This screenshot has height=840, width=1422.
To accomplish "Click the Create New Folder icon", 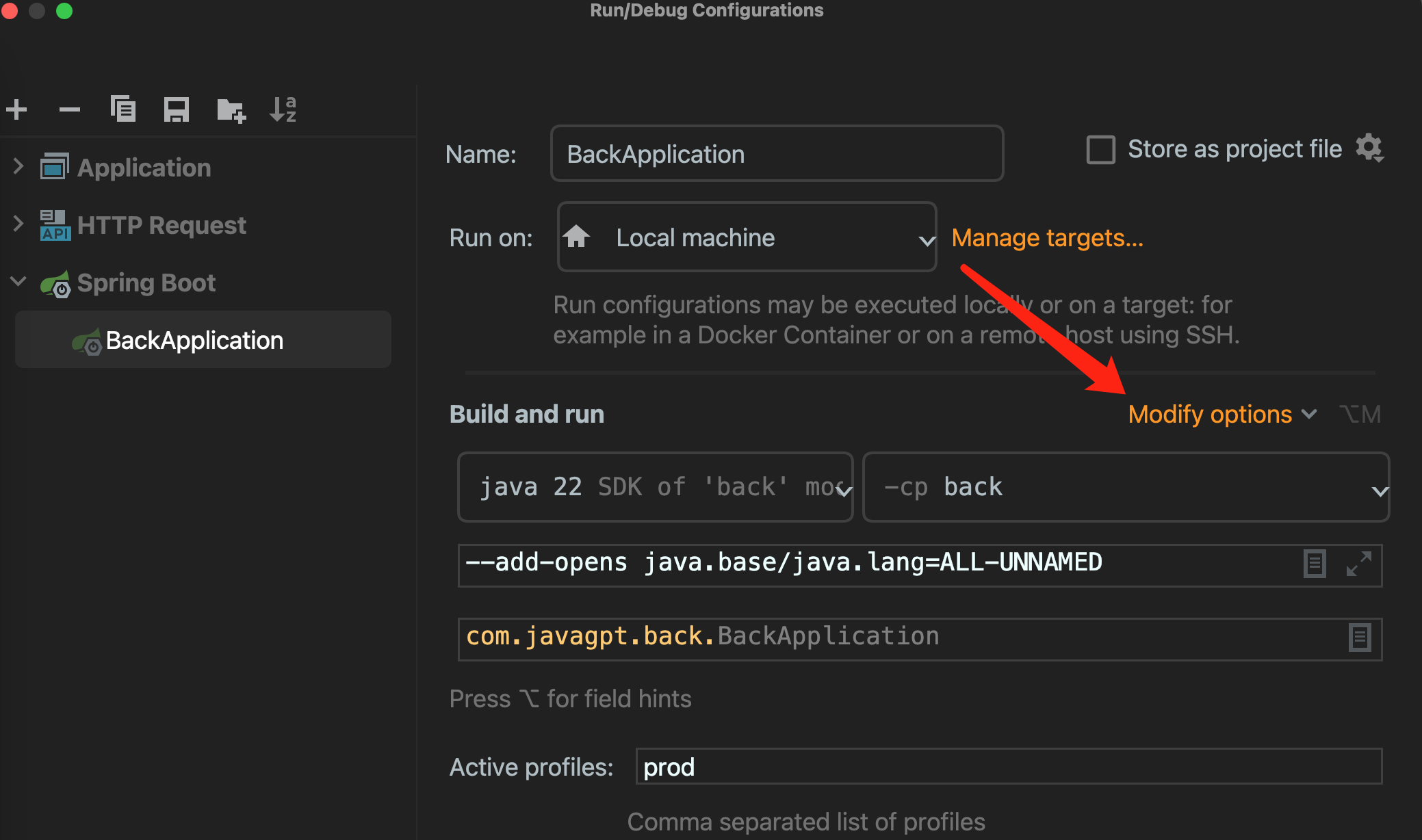I will (231, 109).
